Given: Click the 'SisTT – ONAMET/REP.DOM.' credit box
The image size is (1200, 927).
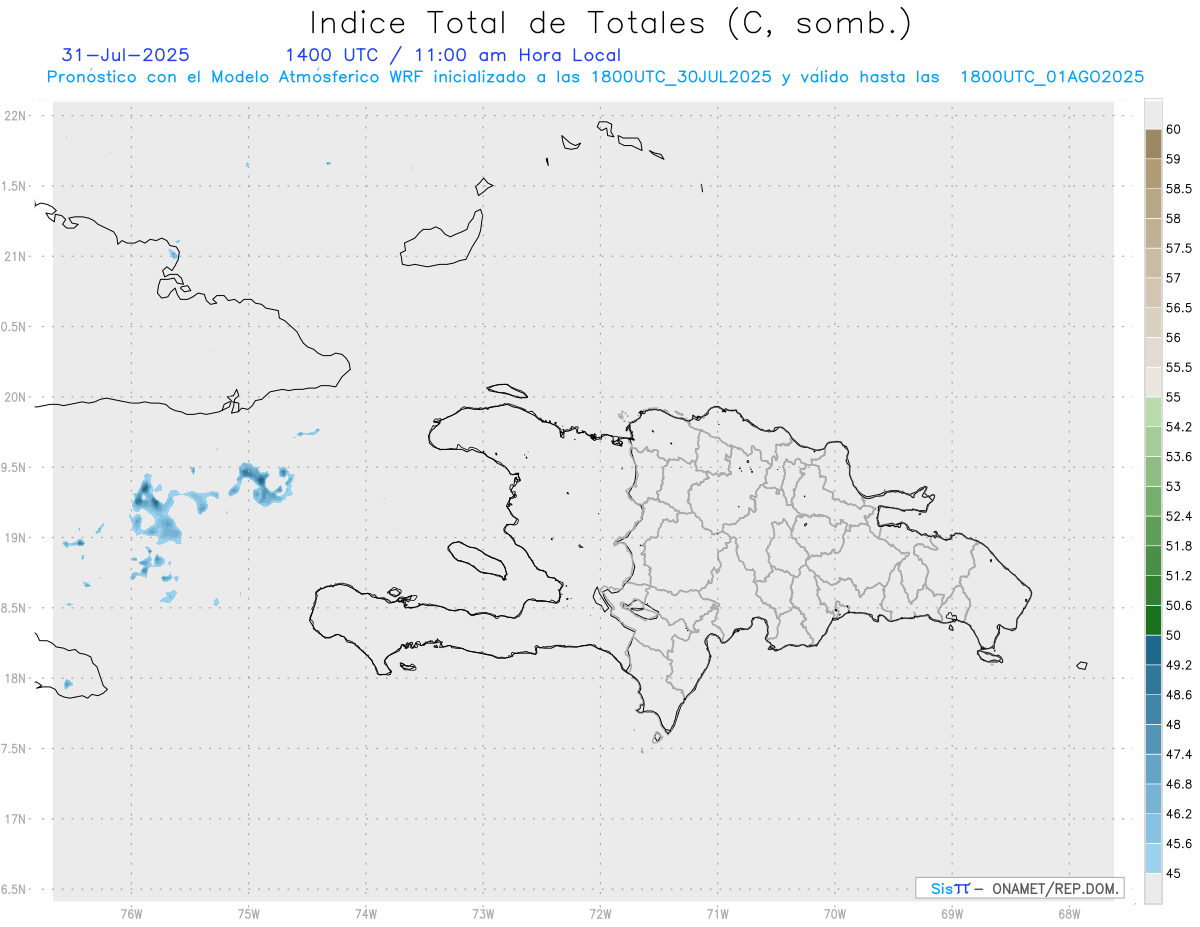Looking at the screenshot, I should point(1020,888).
